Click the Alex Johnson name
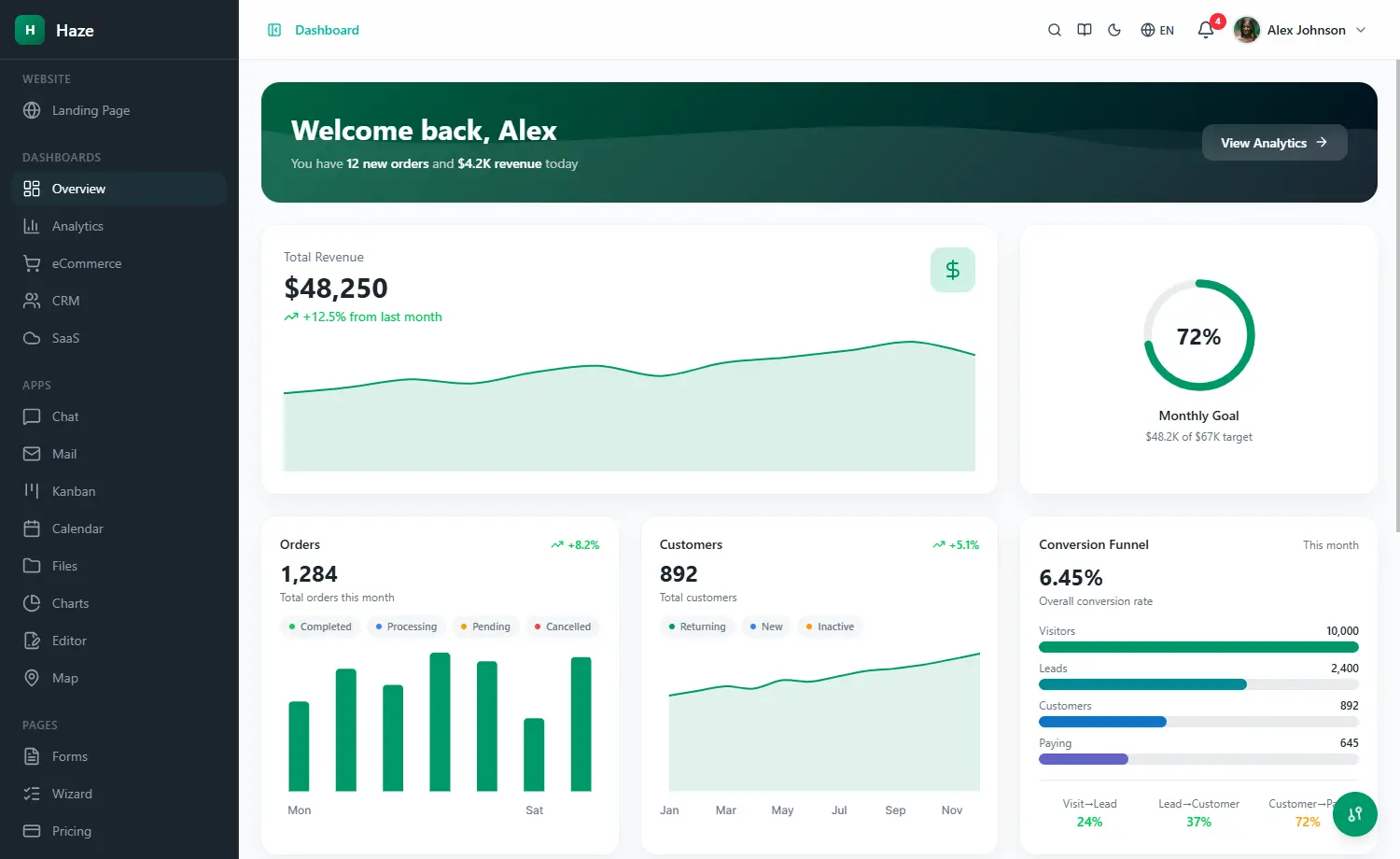Viewport: 1400px width, 859px height. [1307, 30]
